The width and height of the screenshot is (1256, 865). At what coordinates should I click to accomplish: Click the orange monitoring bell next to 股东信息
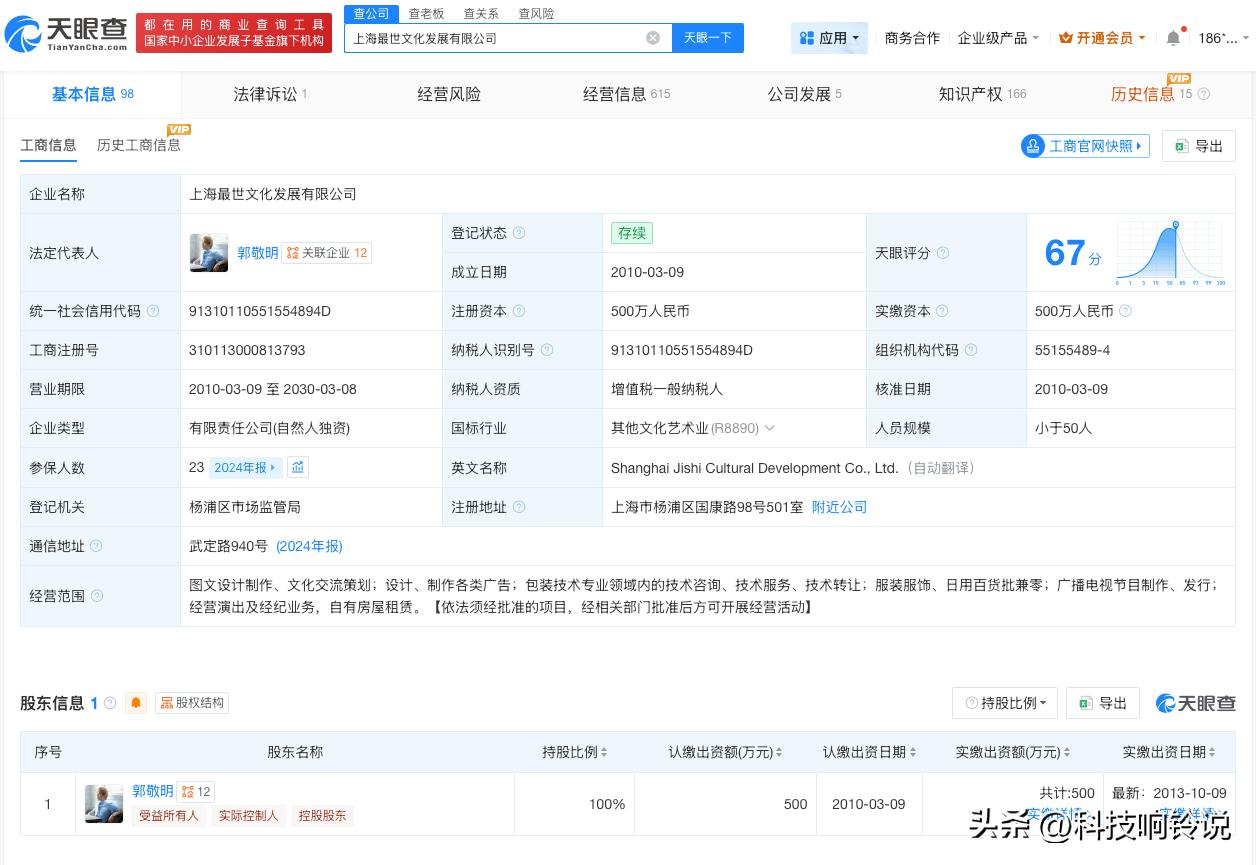136,703
